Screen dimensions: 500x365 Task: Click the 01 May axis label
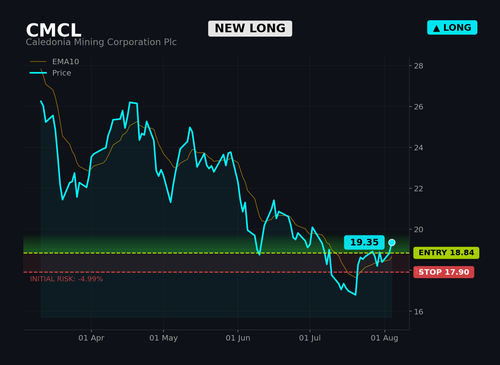(x=163, y=338)
